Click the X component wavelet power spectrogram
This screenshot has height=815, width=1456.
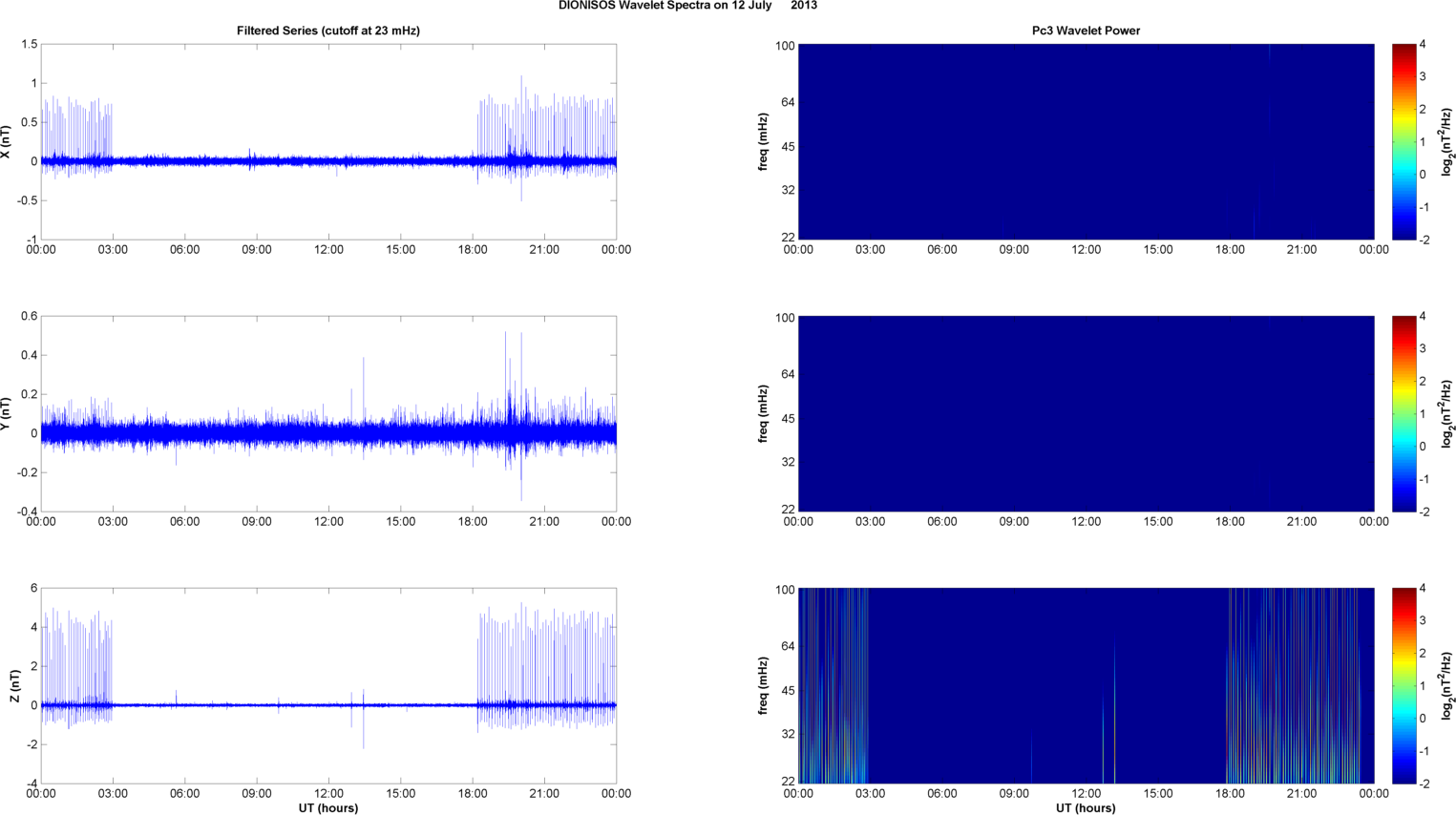coord(1086,141)
